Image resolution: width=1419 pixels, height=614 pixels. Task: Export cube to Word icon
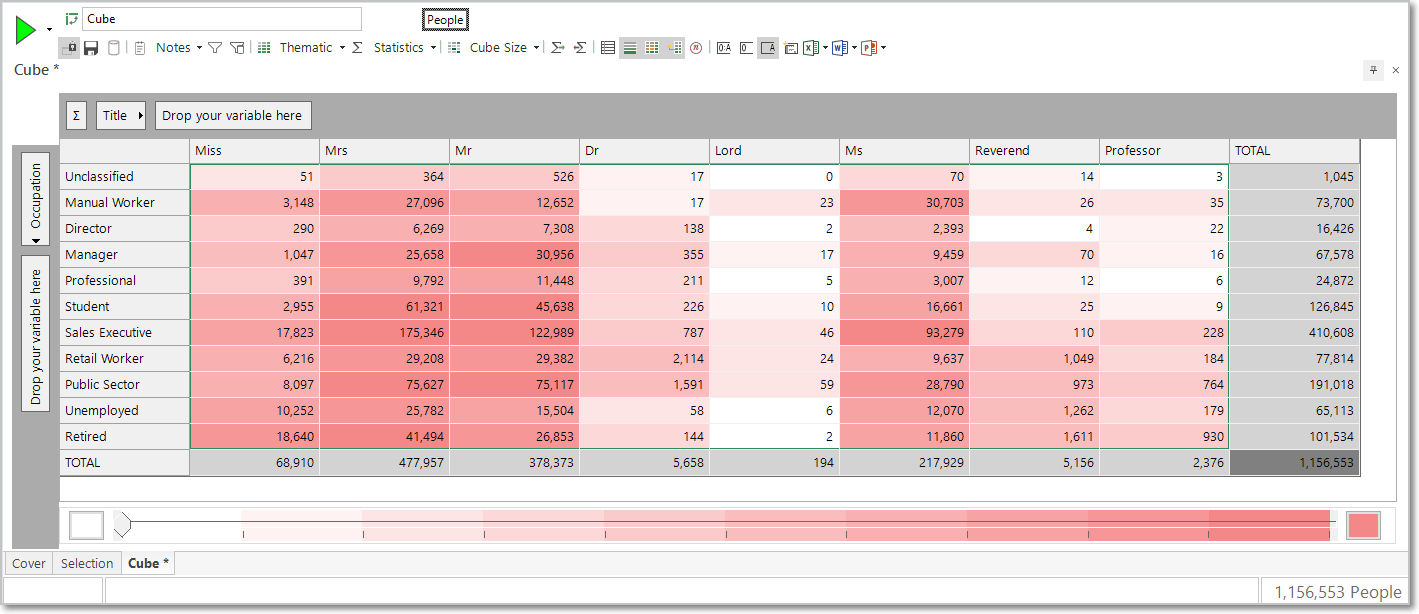click(840, 48)
